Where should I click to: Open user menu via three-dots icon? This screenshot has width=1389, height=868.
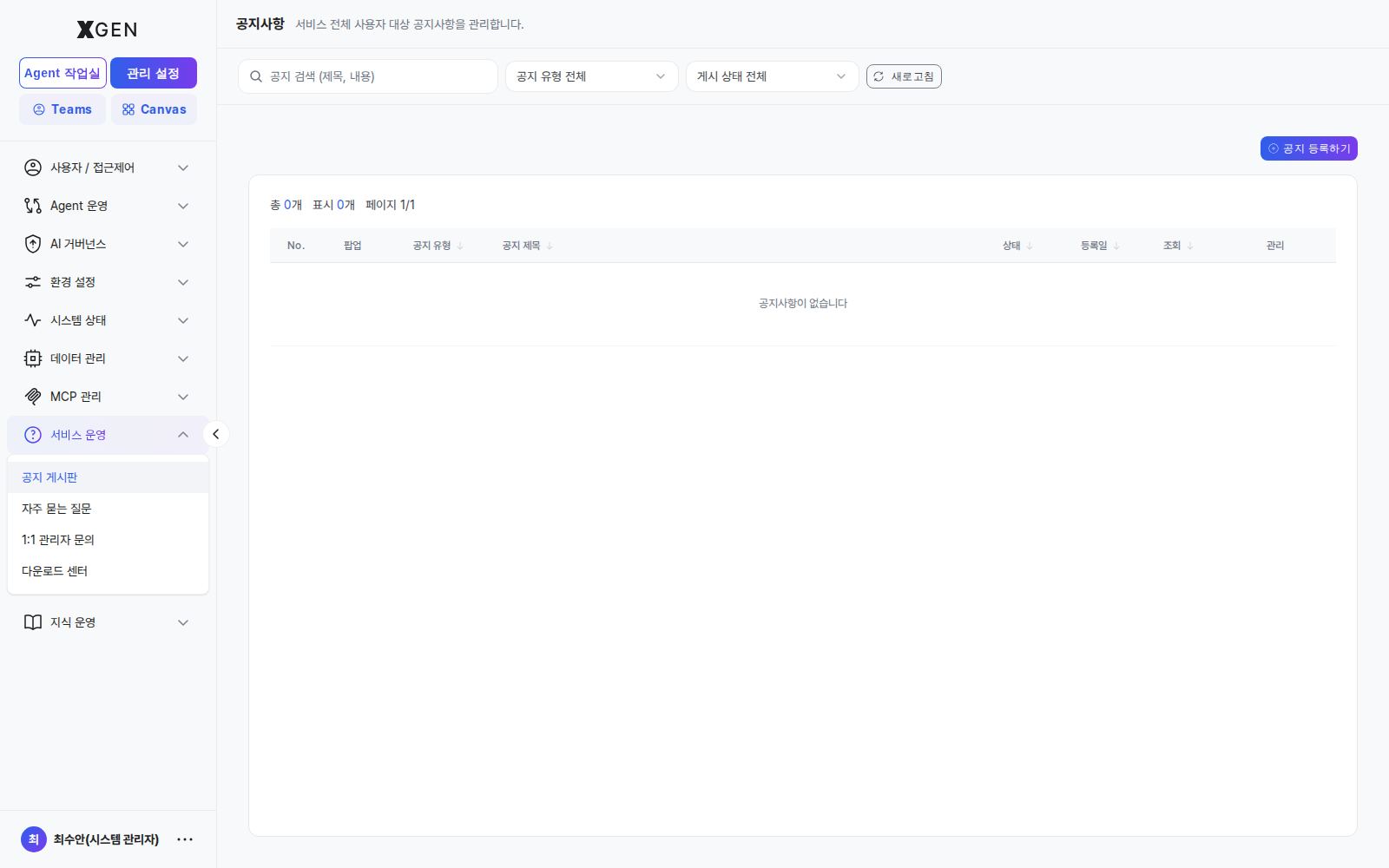185,839
